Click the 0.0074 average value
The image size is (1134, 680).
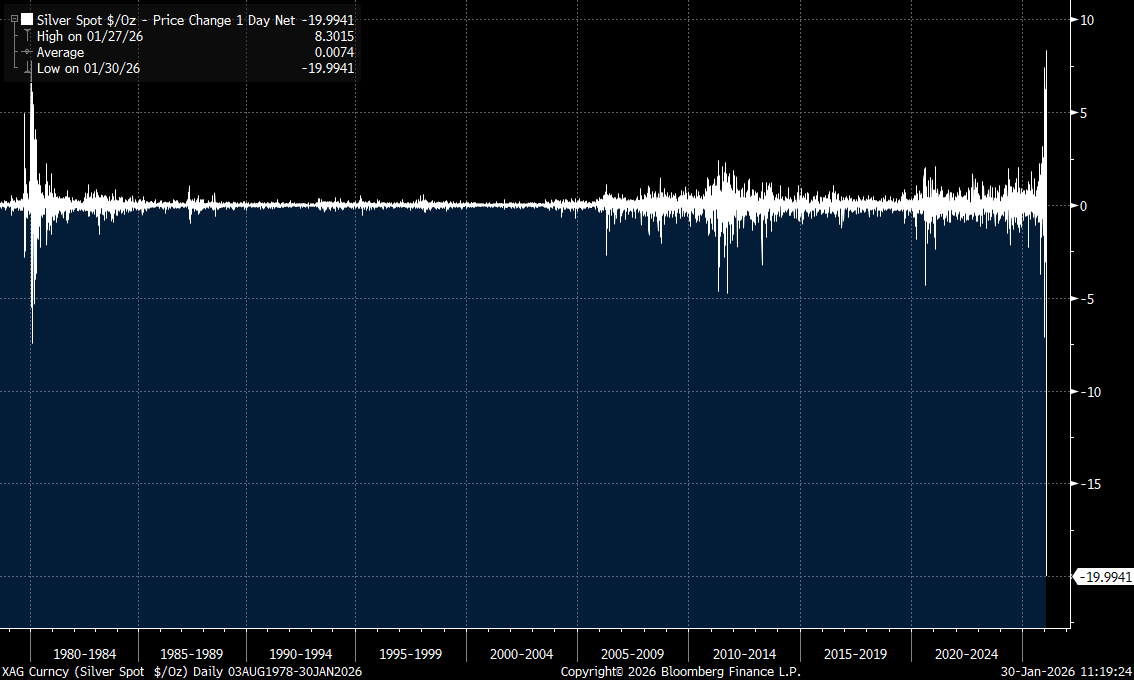pos(334,52)
